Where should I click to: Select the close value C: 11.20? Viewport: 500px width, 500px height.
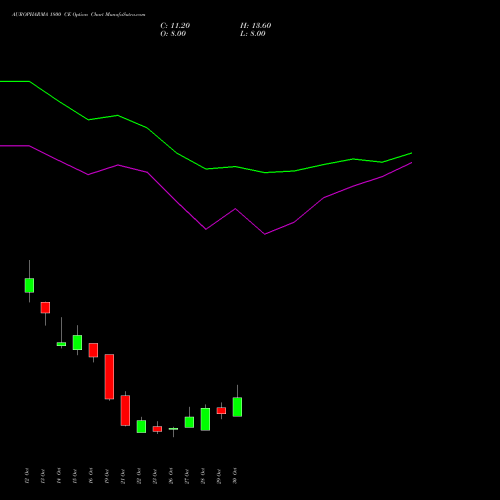coord(175,25)
